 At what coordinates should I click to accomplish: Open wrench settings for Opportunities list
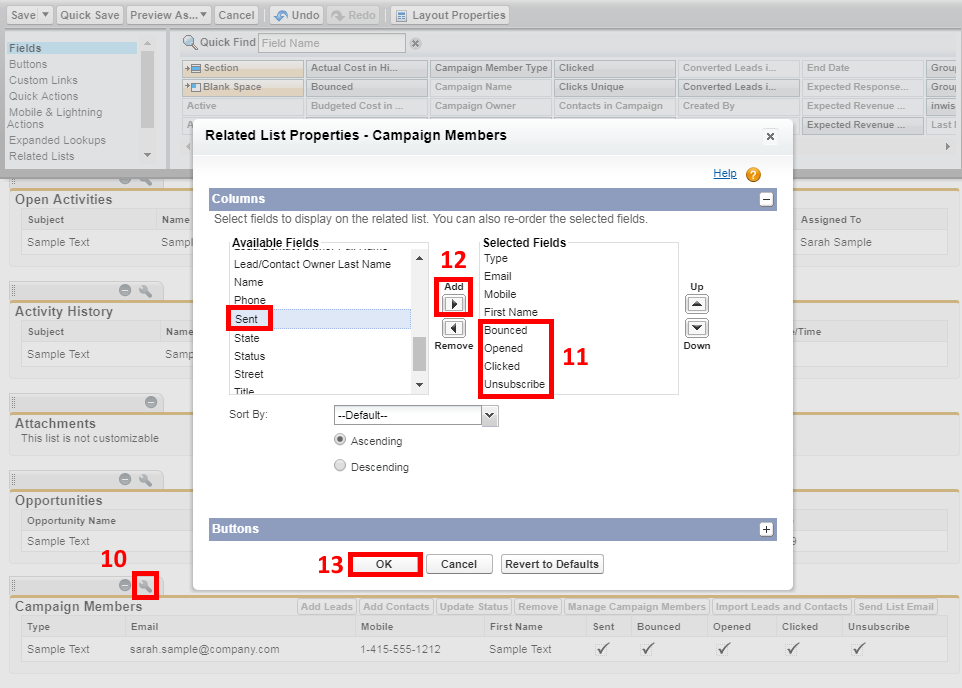pyautogui.click(x=145, y=479)
